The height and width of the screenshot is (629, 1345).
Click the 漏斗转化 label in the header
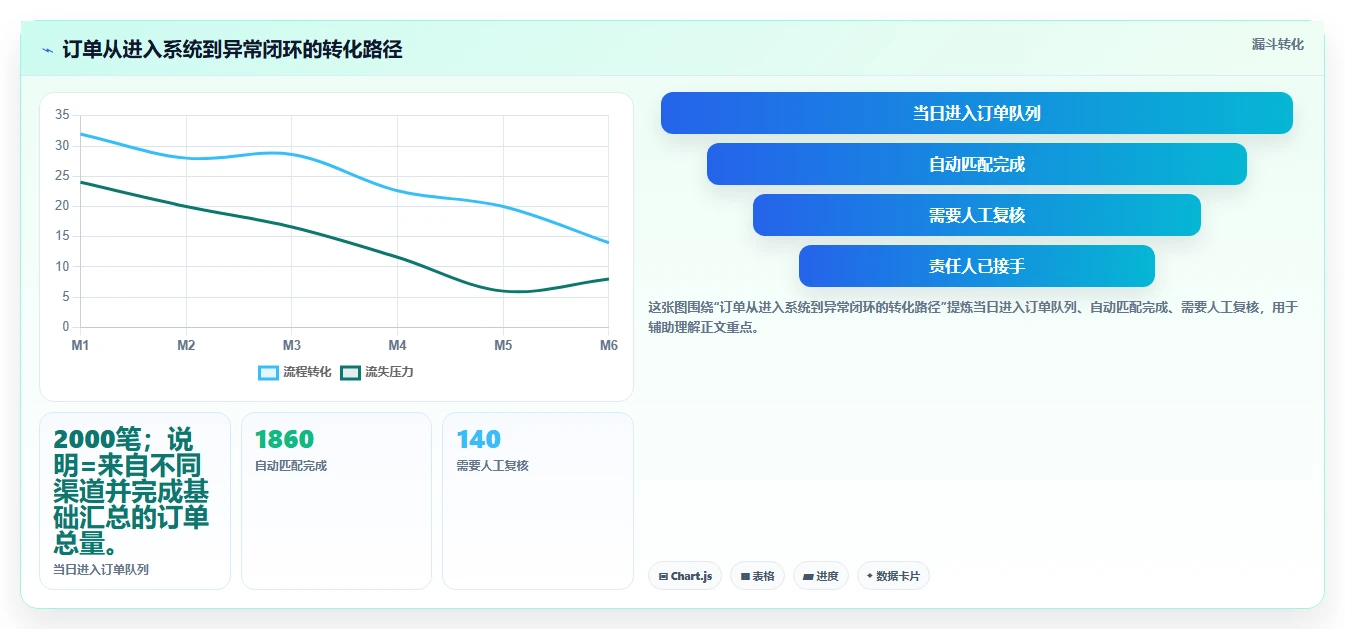click(x=1277, y=44)
